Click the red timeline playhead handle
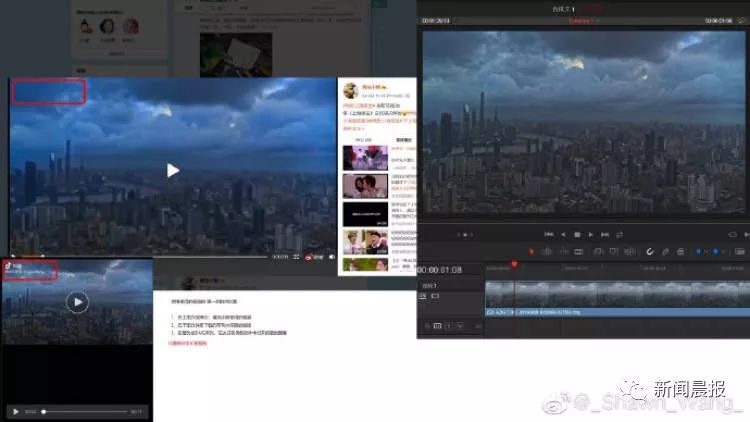This screenshot has height=422, width=750. pyautogui.click(x=515, y=264)
